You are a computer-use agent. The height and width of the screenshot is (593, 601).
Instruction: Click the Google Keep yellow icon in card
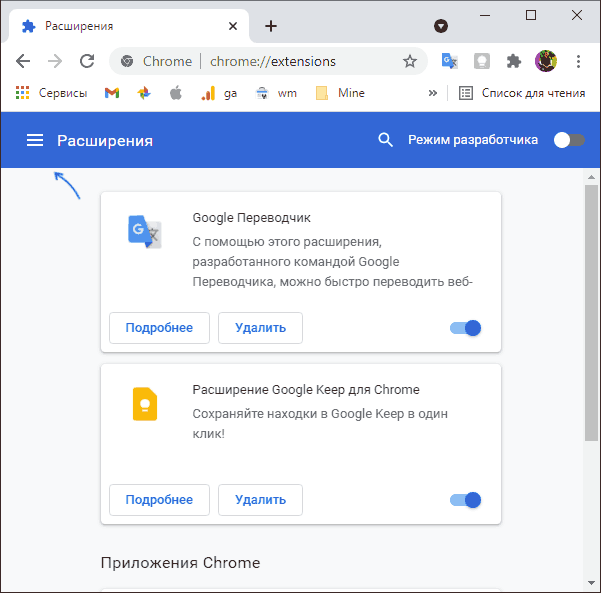[x=145, y=404]
